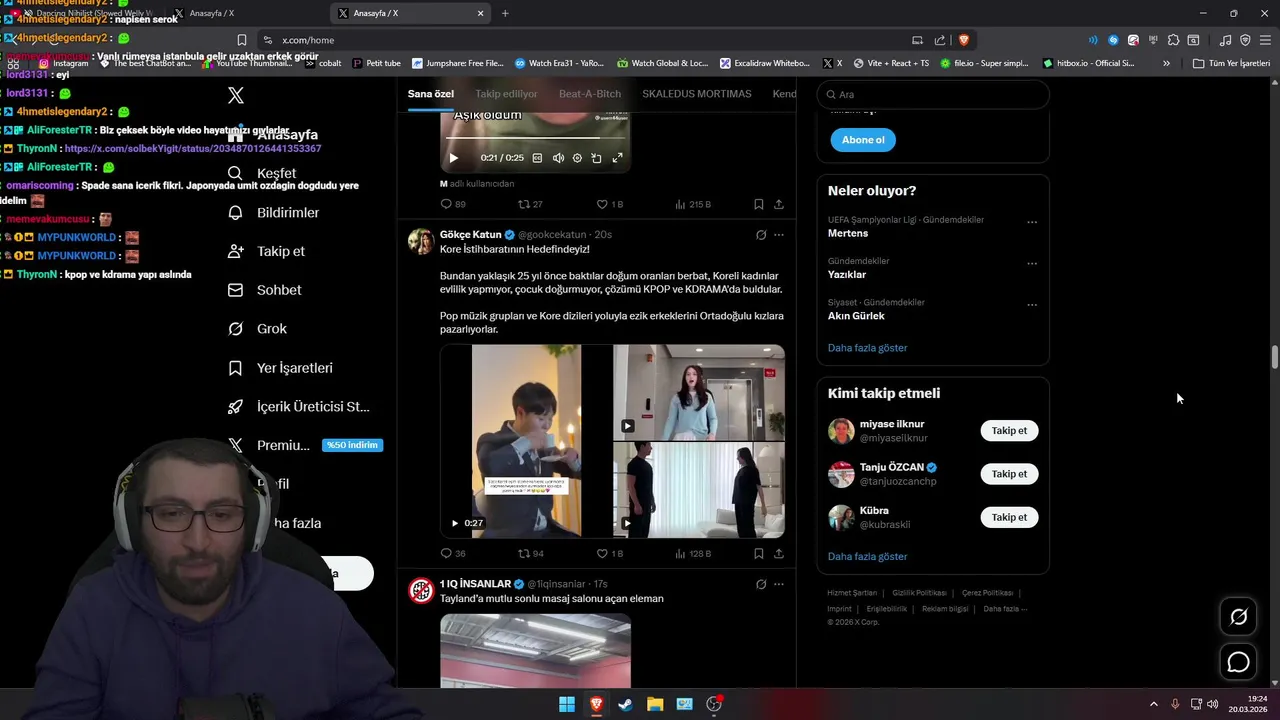Open ThyronN's x.com link in chat

click(x=193, y=149)
